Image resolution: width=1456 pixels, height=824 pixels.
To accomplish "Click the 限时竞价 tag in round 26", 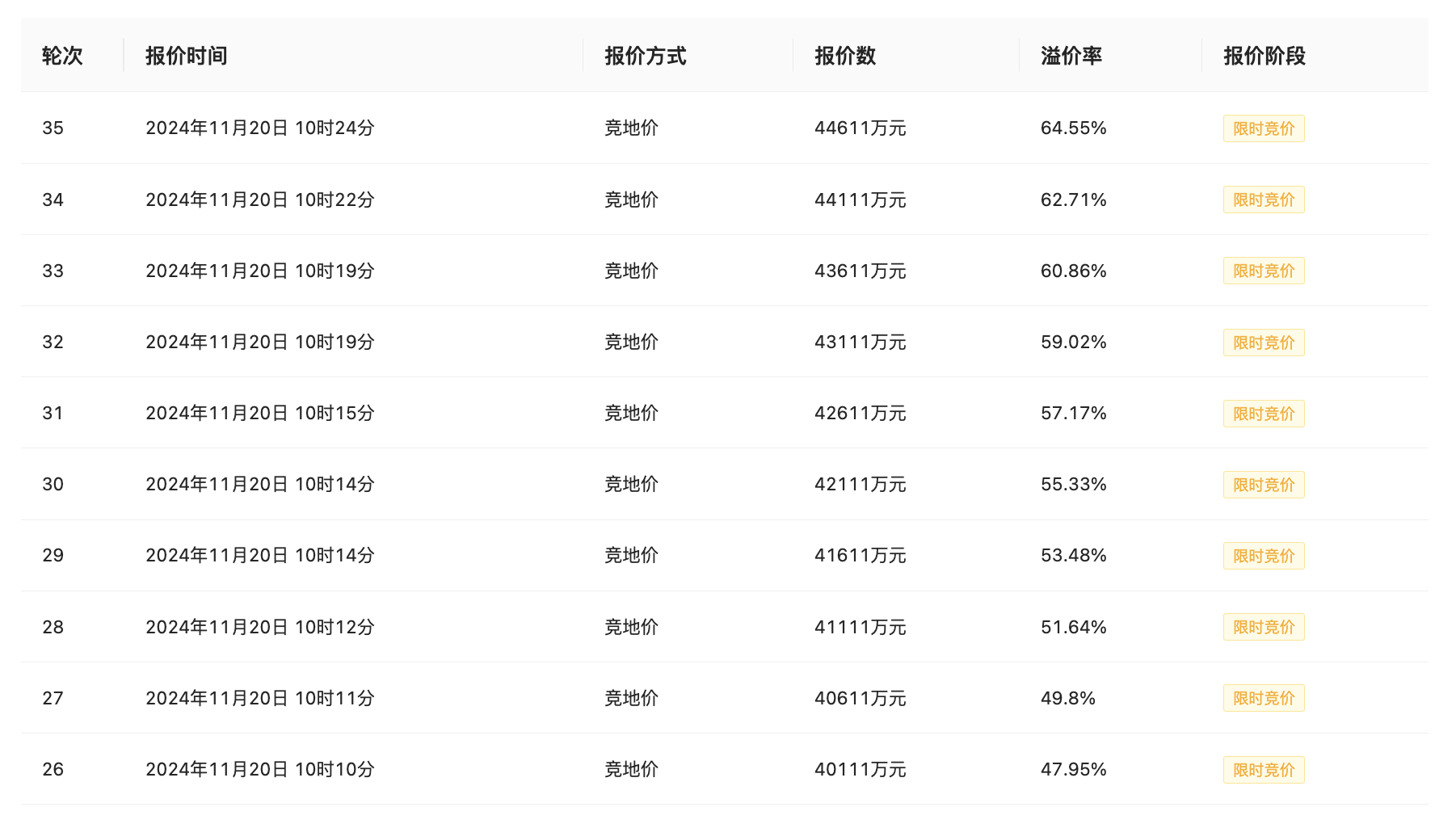I will tap(1264, 770).
